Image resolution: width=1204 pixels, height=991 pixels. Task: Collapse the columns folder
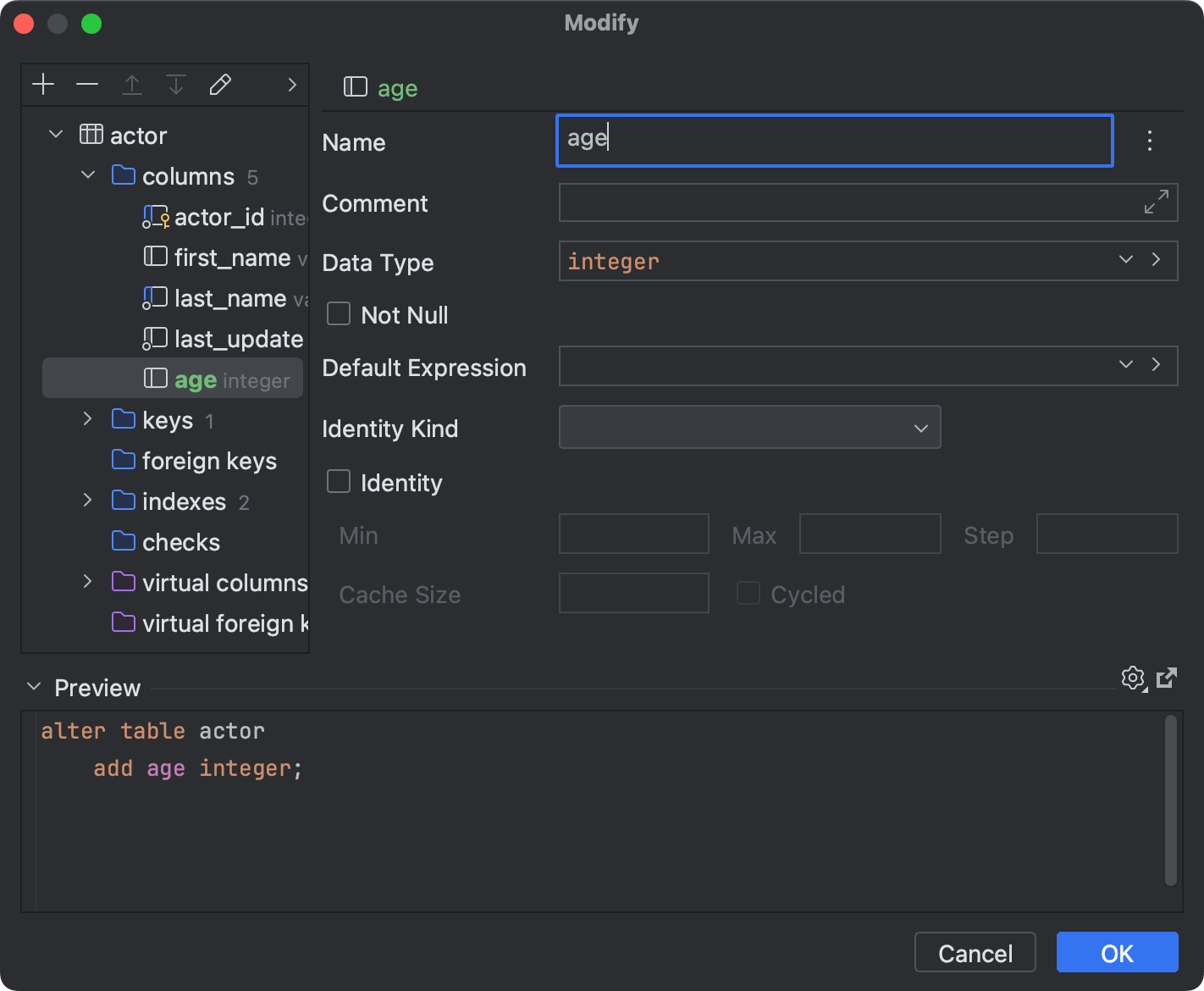(88, 174)
